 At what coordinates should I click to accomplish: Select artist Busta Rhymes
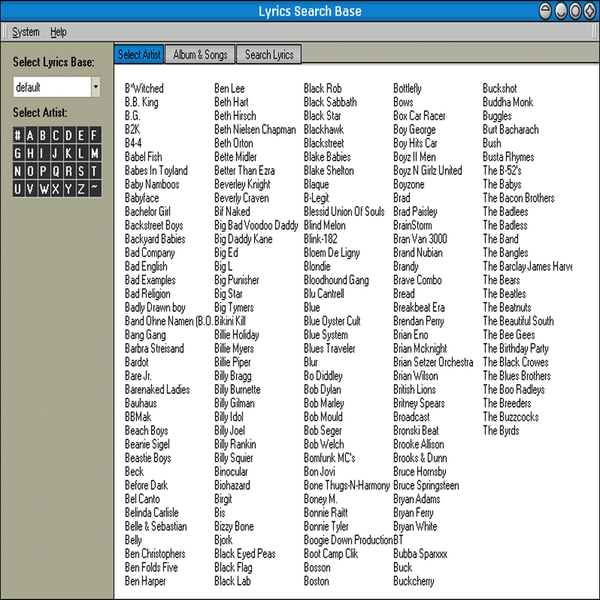pyautogui.click(x=508, y=157)
